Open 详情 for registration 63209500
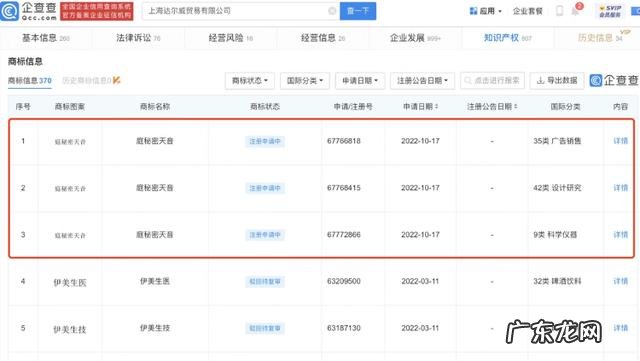Viewport: 640px width, 361px height. click(x=620, y=281)
